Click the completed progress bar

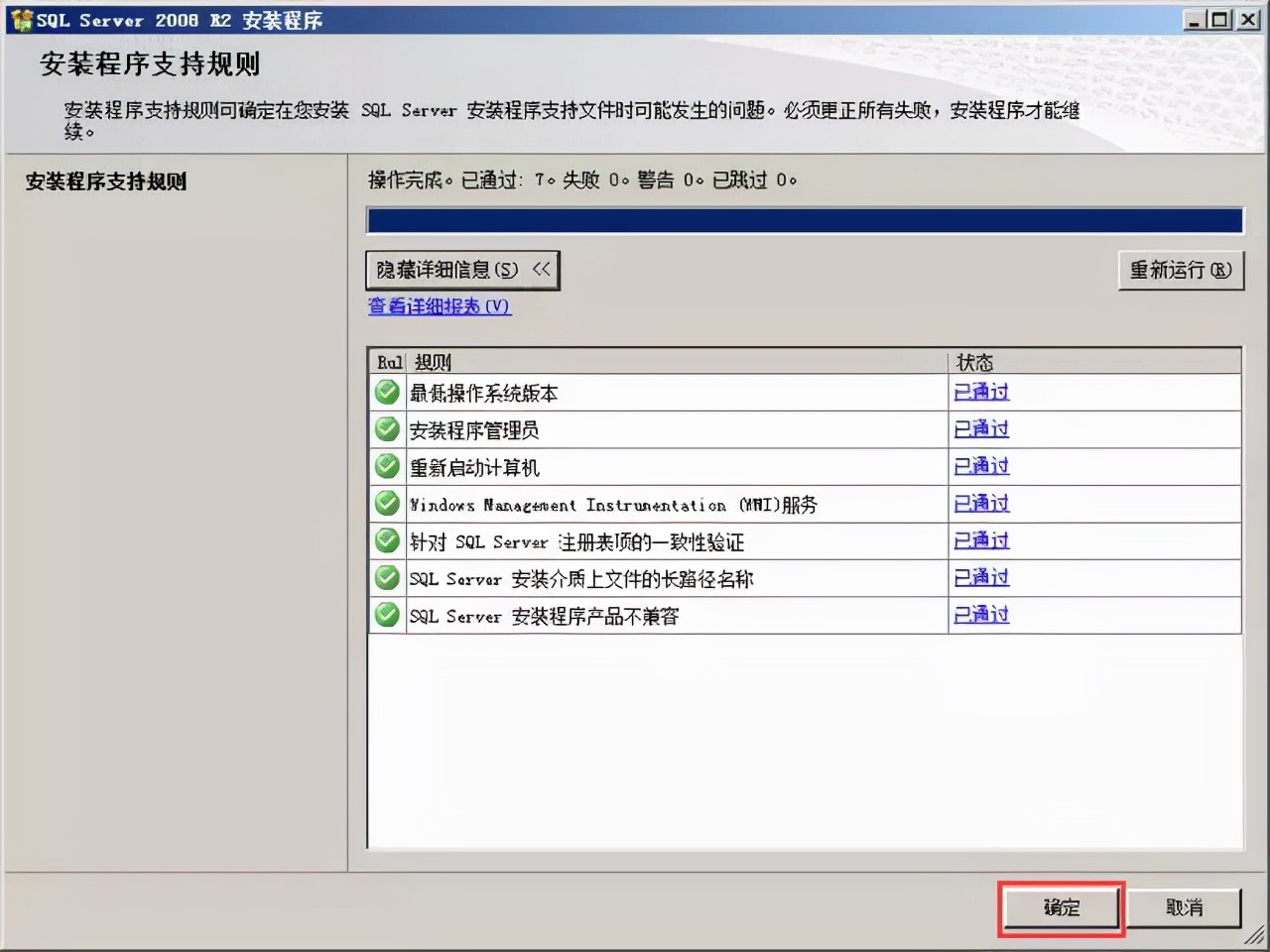pyautogui.click(x=804, y=220)
